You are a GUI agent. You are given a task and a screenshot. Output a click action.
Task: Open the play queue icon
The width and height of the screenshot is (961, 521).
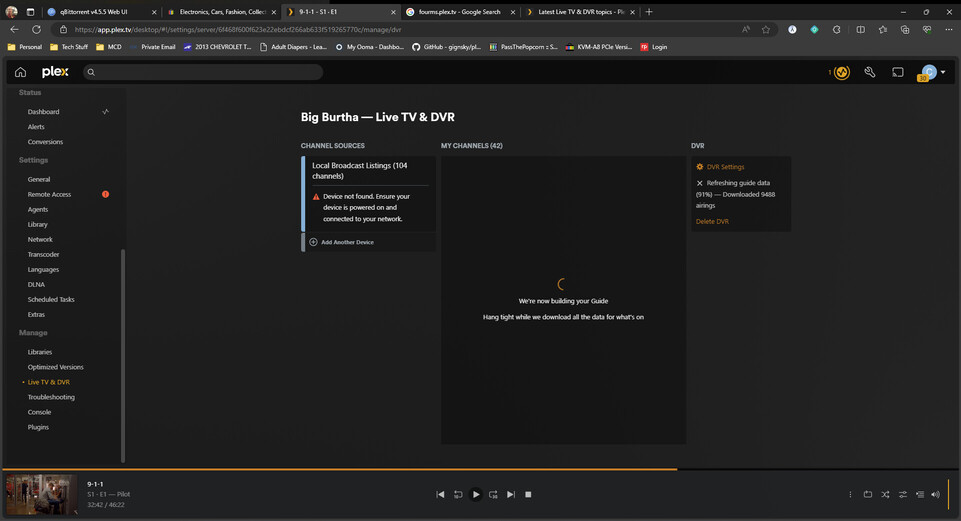click(920, 495)
